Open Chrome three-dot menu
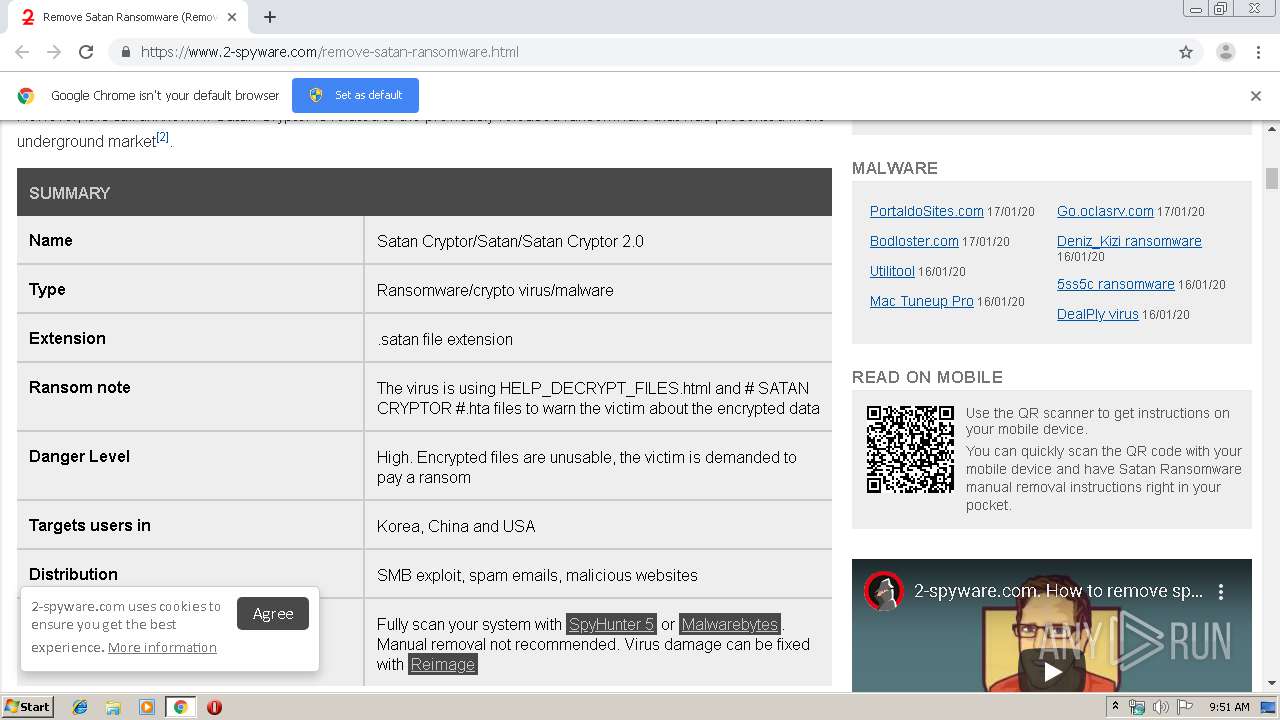 tap(1258, 52)
